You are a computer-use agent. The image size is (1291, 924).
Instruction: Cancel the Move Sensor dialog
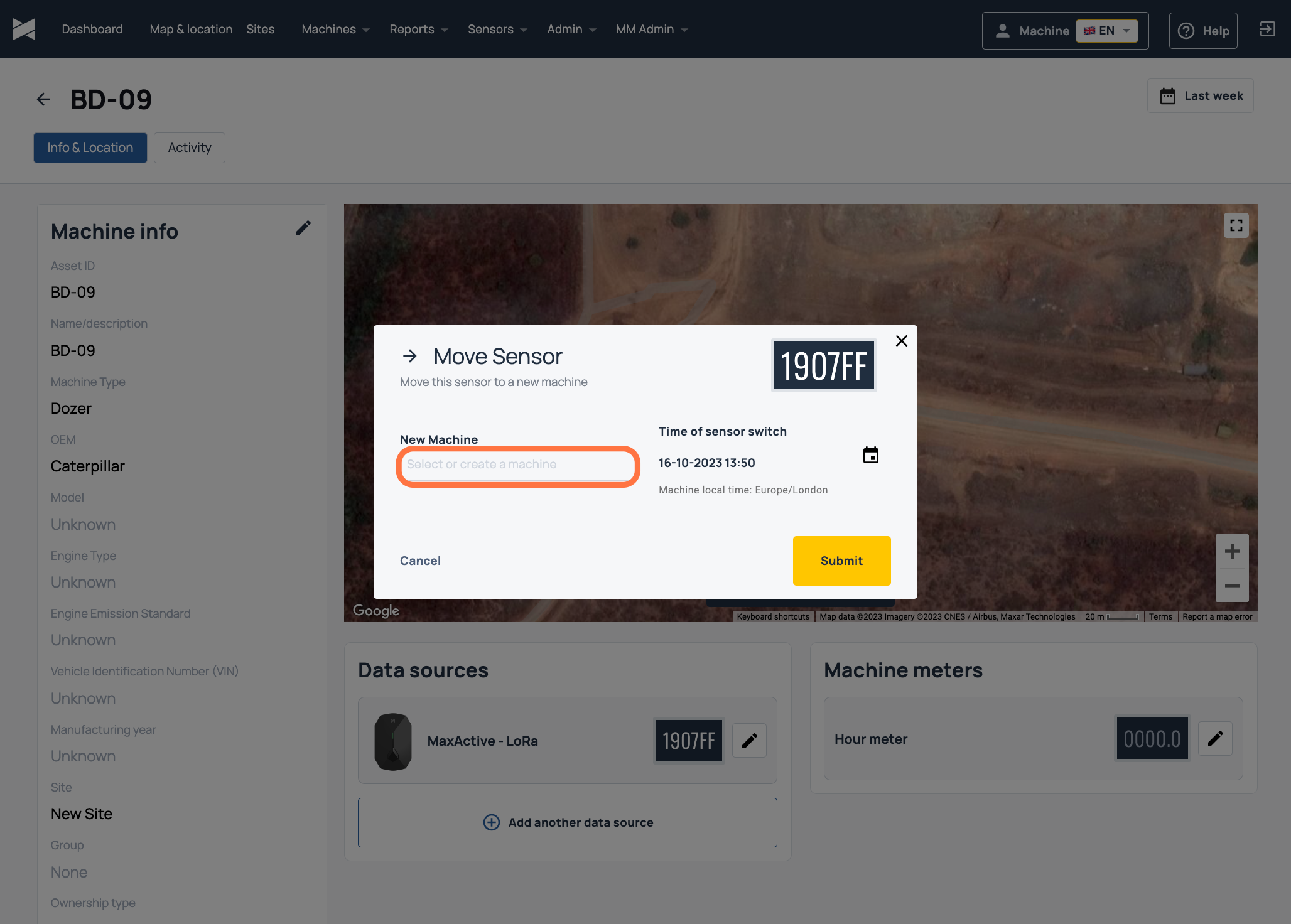(420, 561)
